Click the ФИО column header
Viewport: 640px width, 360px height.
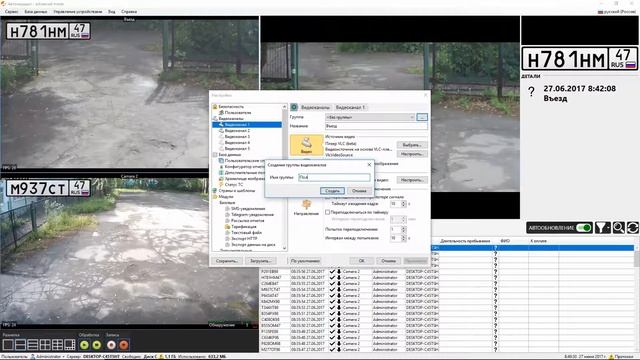[505, 241]
